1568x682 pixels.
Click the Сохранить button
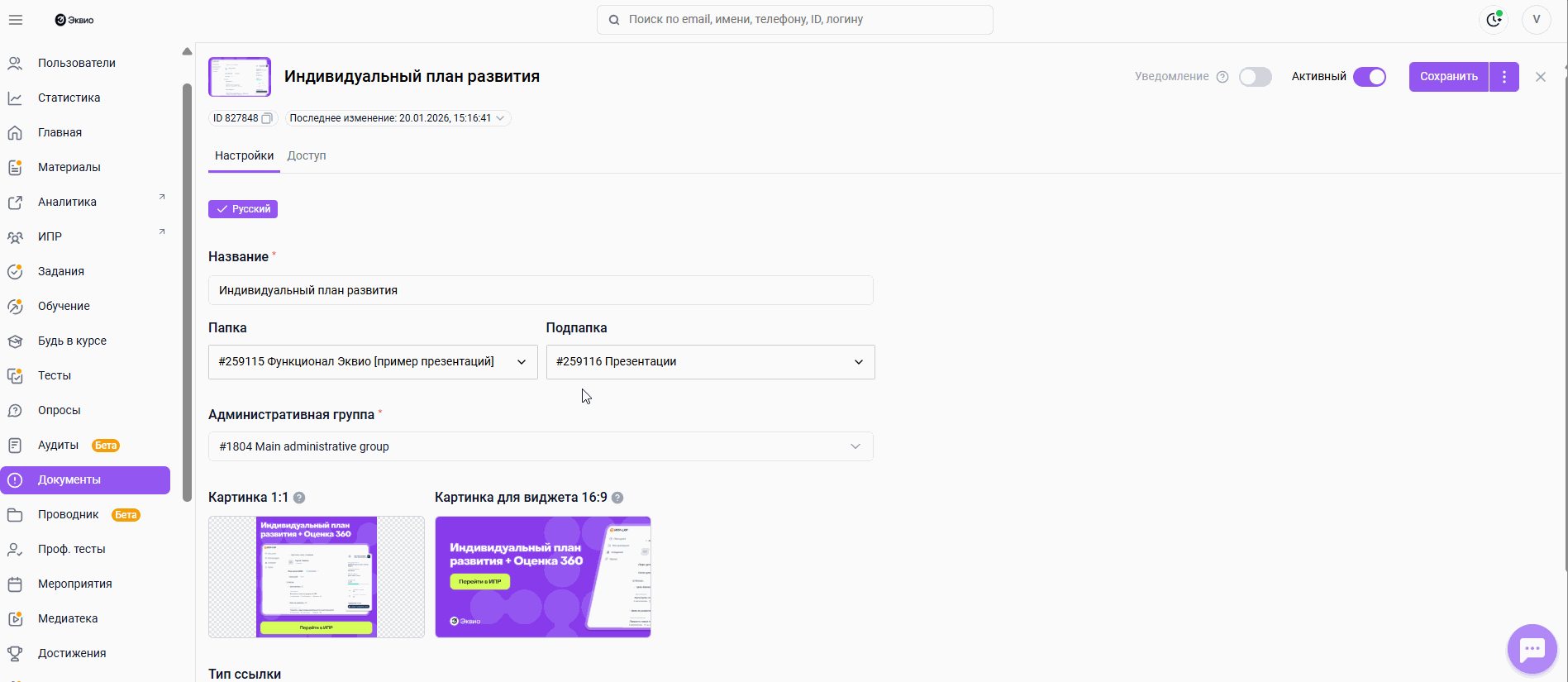1448,77
